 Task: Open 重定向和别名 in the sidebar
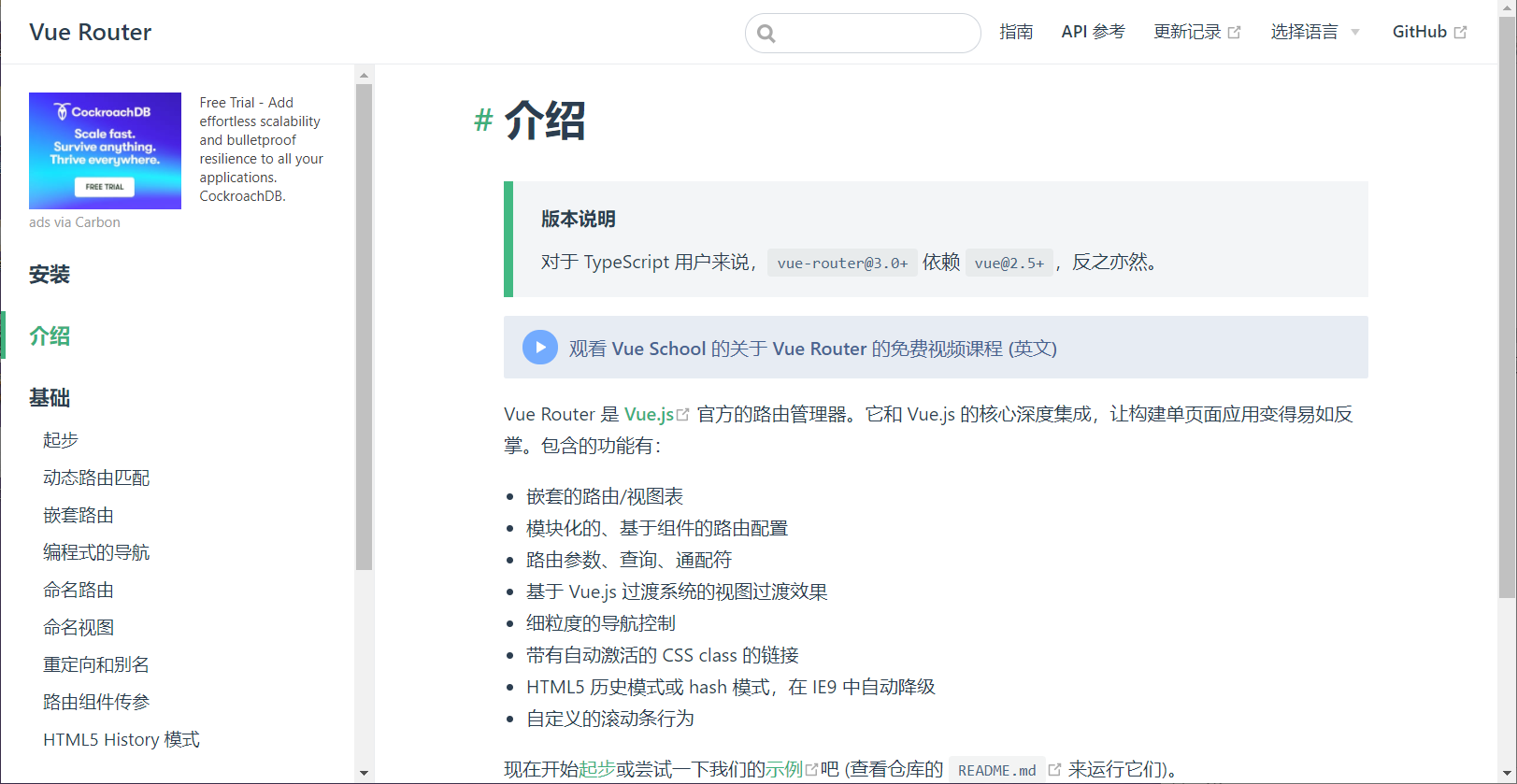click(x=96, y=664)
